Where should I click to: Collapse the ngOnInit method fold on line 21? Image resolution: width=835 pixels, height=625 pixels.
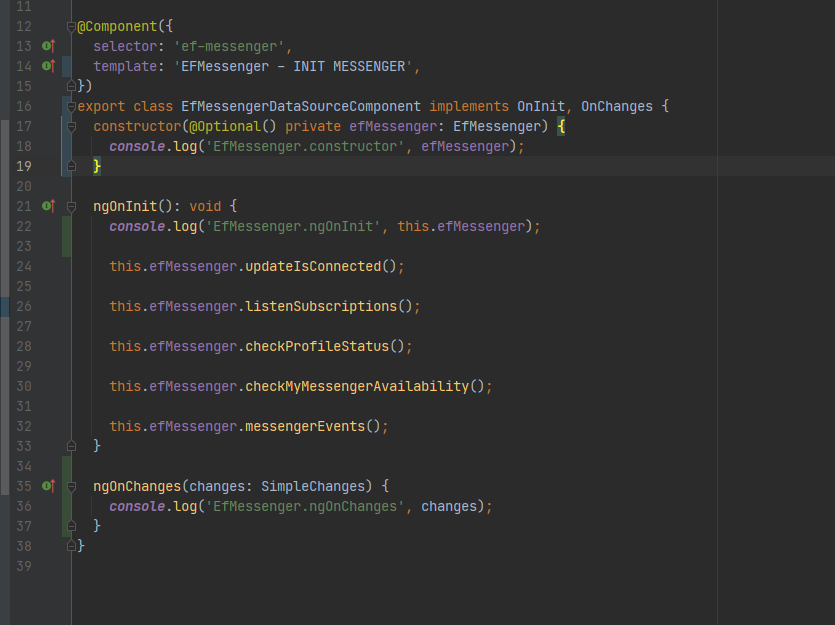point(71,207)
